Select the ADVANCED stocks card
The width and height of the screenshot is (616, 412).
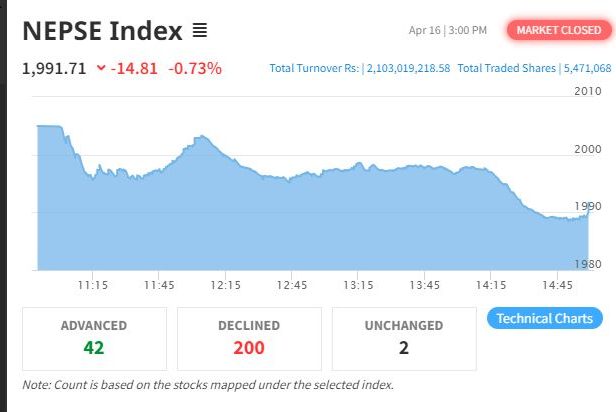pos(94,338)
